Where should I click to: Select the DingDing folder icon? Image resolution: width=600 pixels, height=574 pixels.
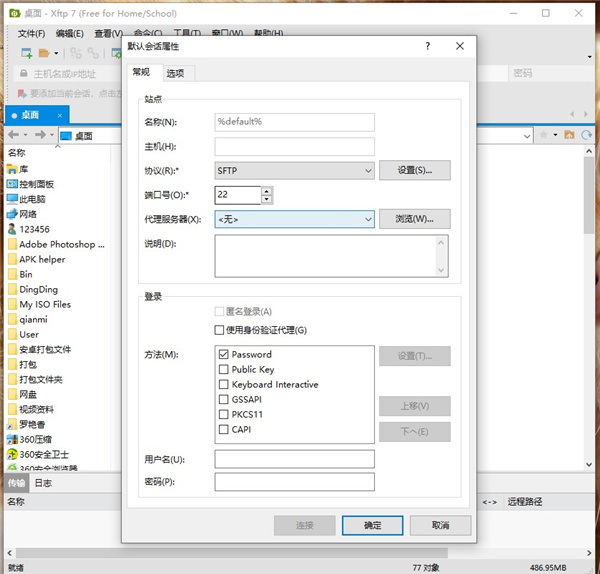12,289
